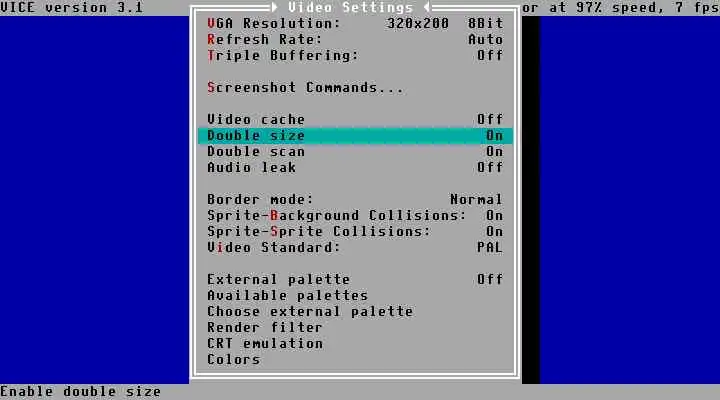Open Colors settings submenu
This screenshot has width=720, height=400.
[355, 360]
